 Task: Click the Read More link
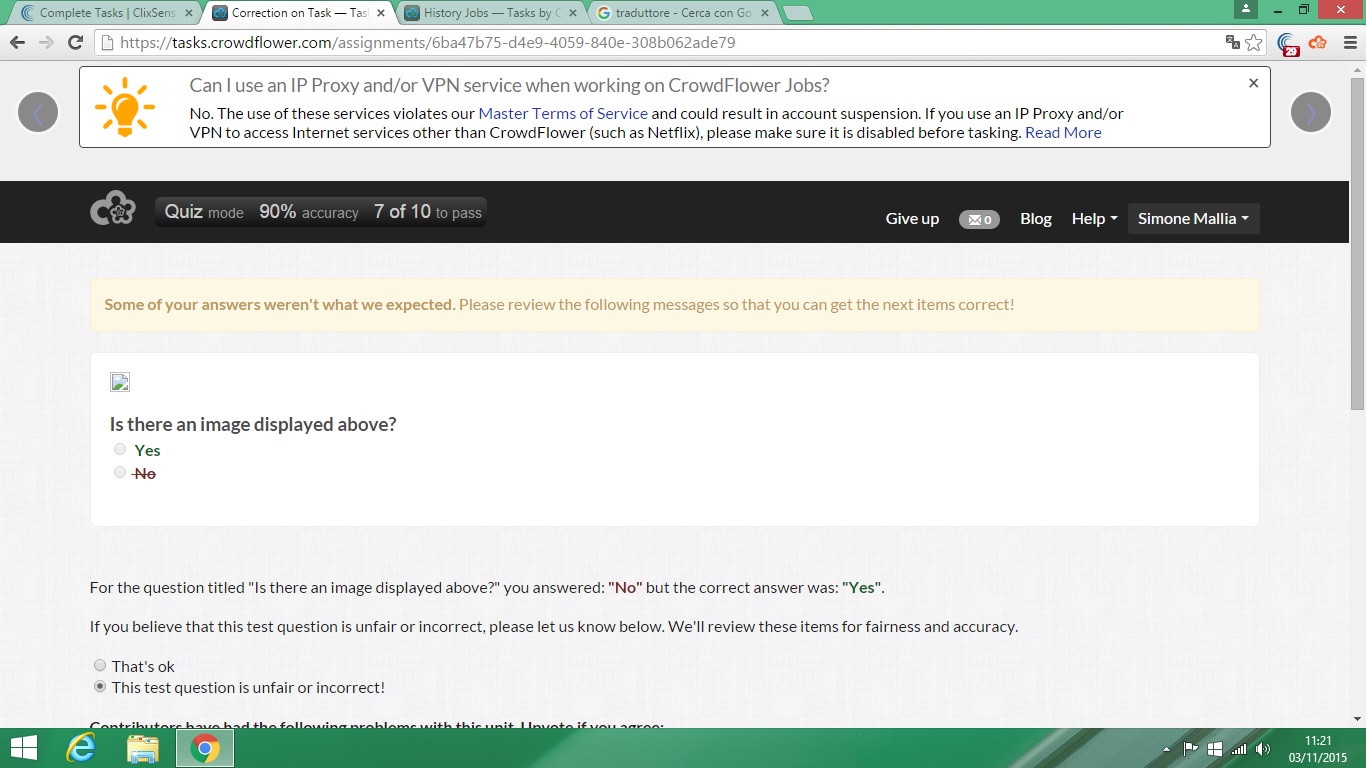tap(1063, 133)
